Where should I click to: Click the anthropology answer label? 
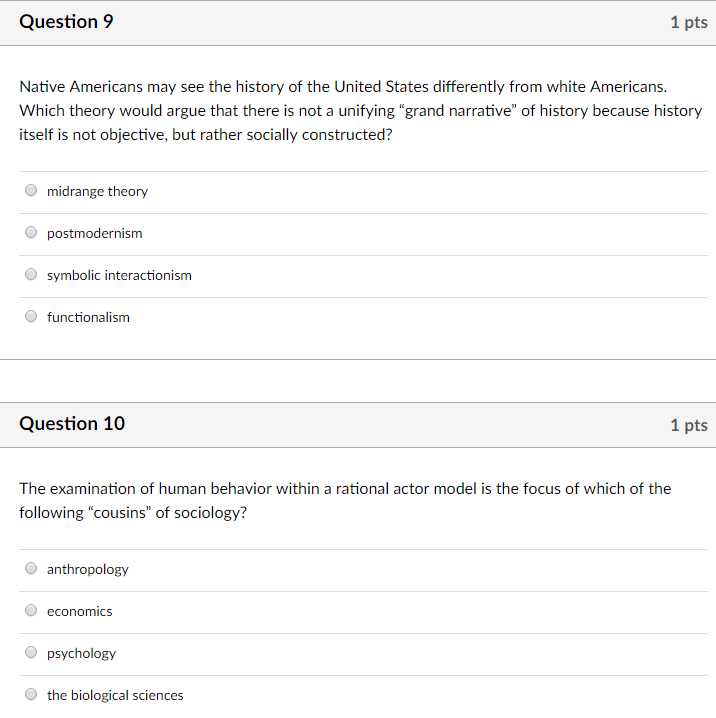tap(87, 570)
